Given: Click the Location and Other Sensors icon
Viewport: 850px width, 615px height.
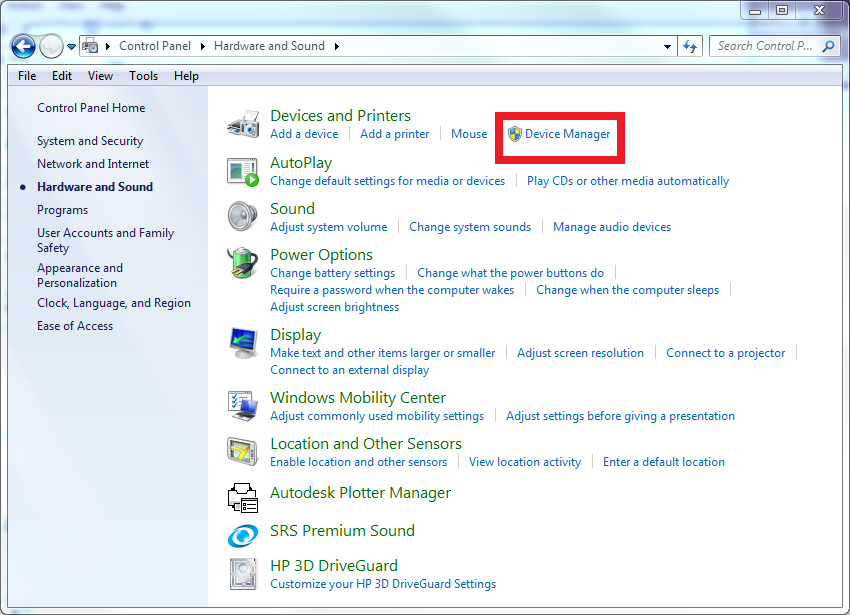Looking at the screenshot, I should coord(243,452).
